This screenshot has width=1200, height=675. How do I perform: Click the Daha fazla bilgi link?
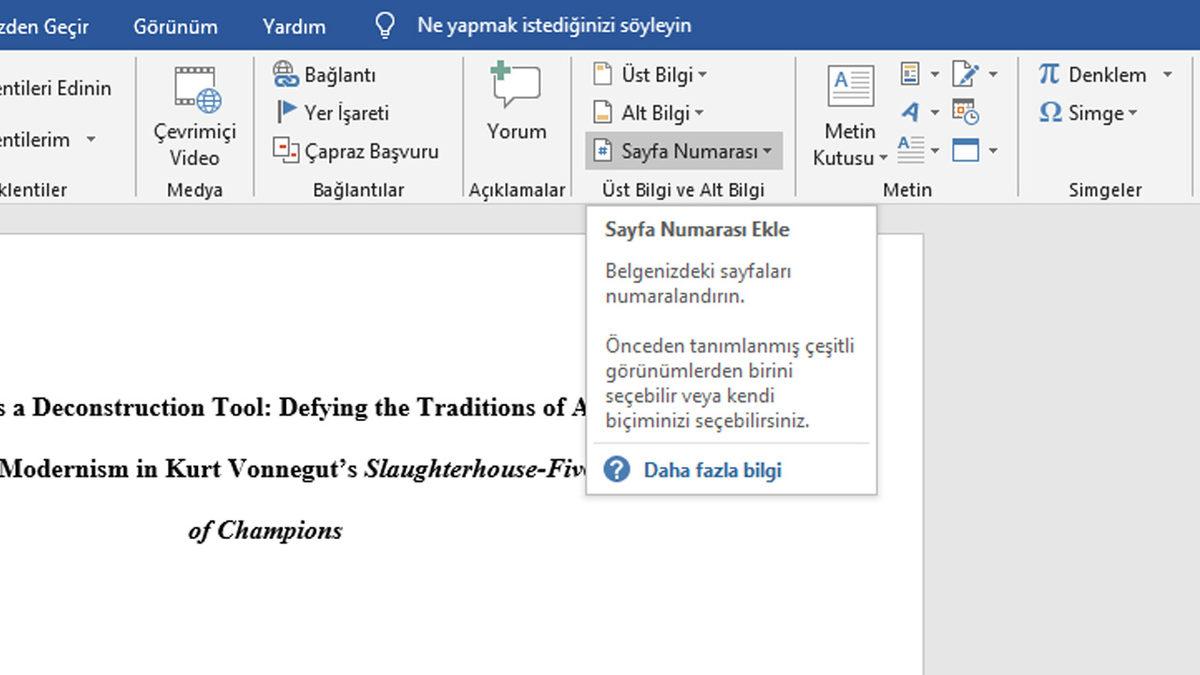pos(712,470)
